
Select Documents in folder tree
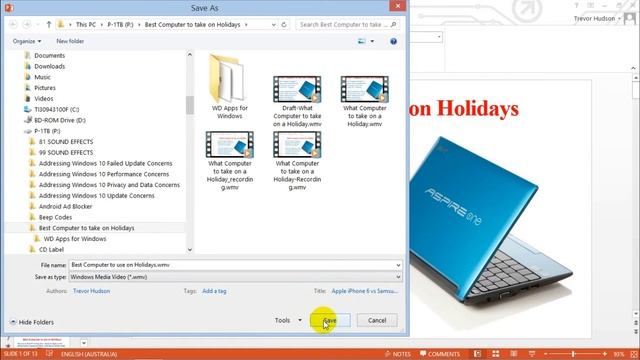pyautogui.click(x=49, y=56)
